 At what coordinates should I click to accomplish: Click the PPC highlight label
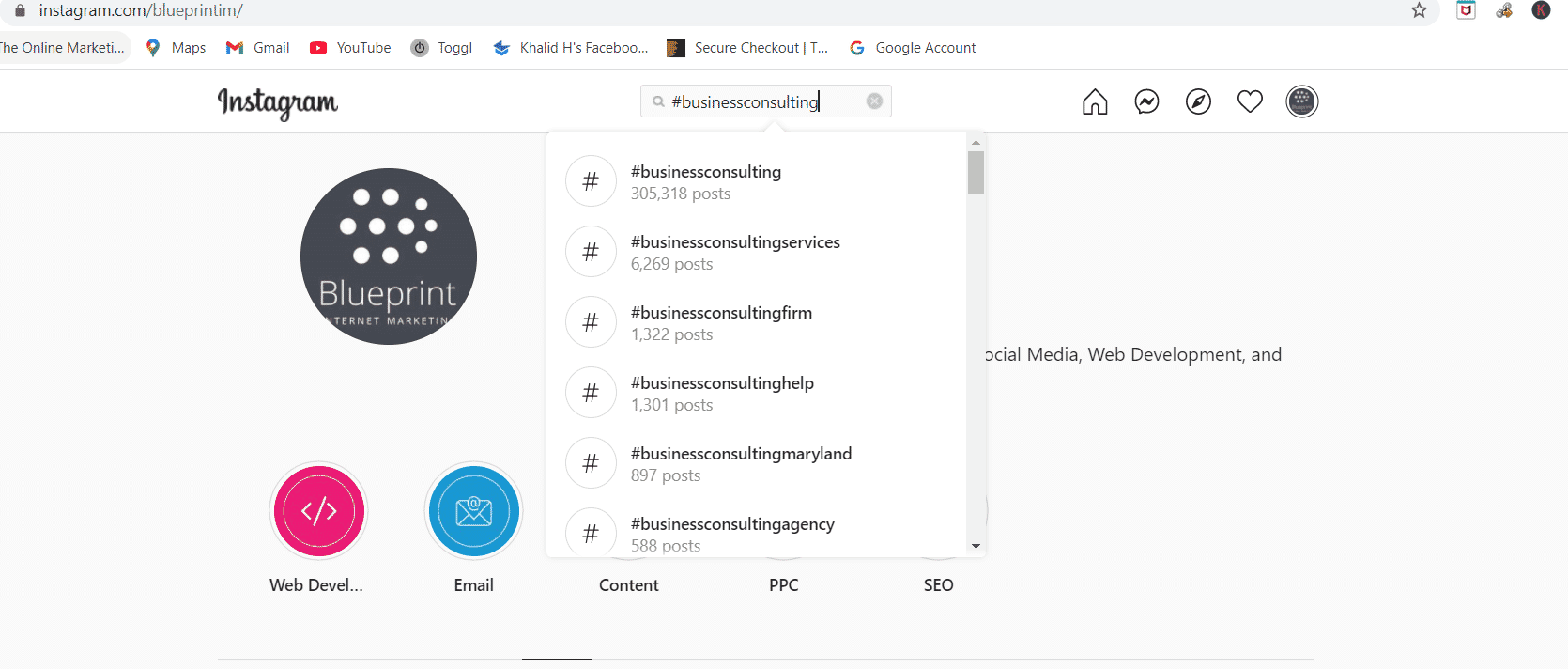pyautogui.click(x=783, y=585)
